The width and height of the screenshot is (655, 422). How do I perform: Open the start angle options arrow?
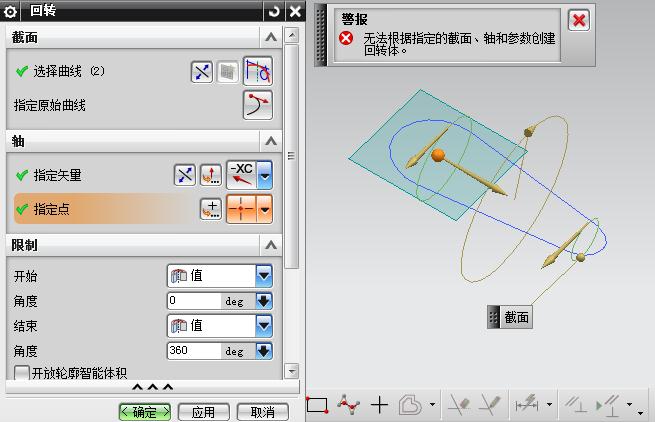tap(264, 301)
